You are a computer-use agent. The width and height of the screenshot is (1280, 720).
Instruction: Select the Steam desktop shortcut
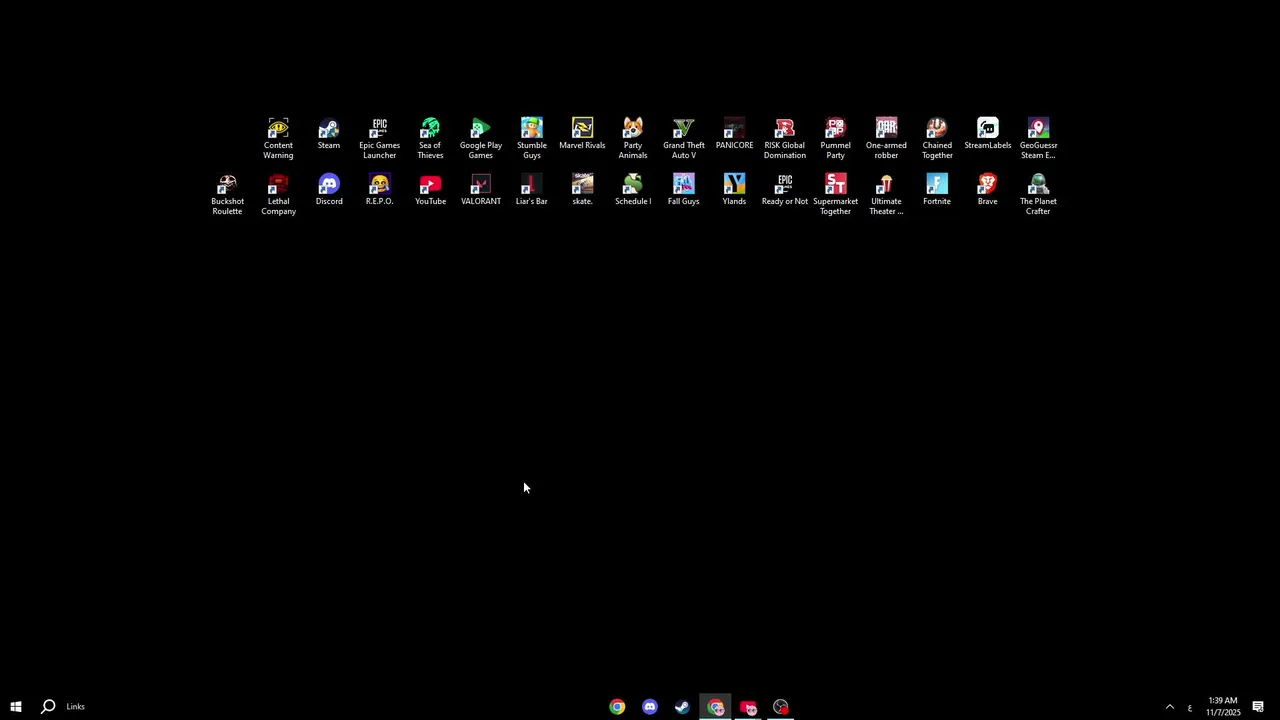tap(329, 134)
